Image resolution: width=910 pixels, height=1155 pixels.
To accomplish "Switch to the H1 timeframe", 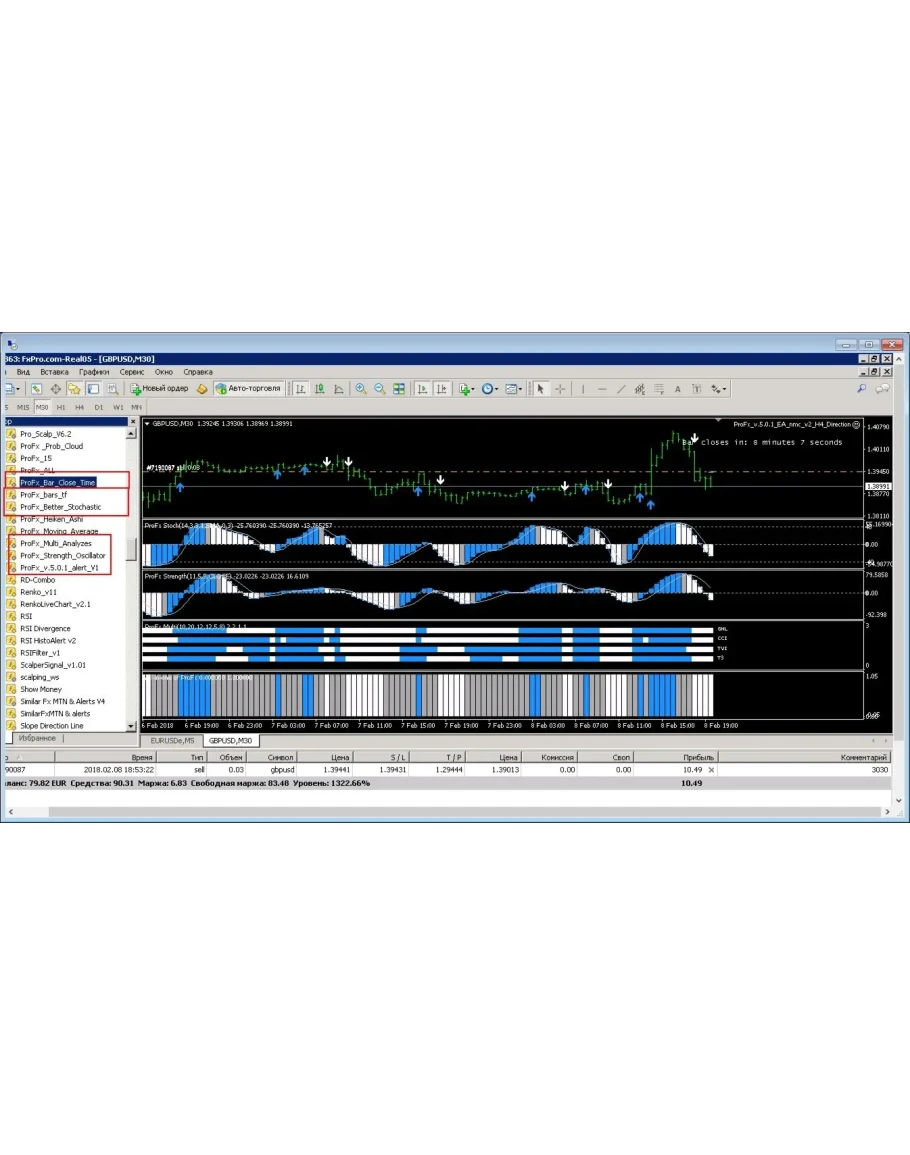I will tap(61, 407).
